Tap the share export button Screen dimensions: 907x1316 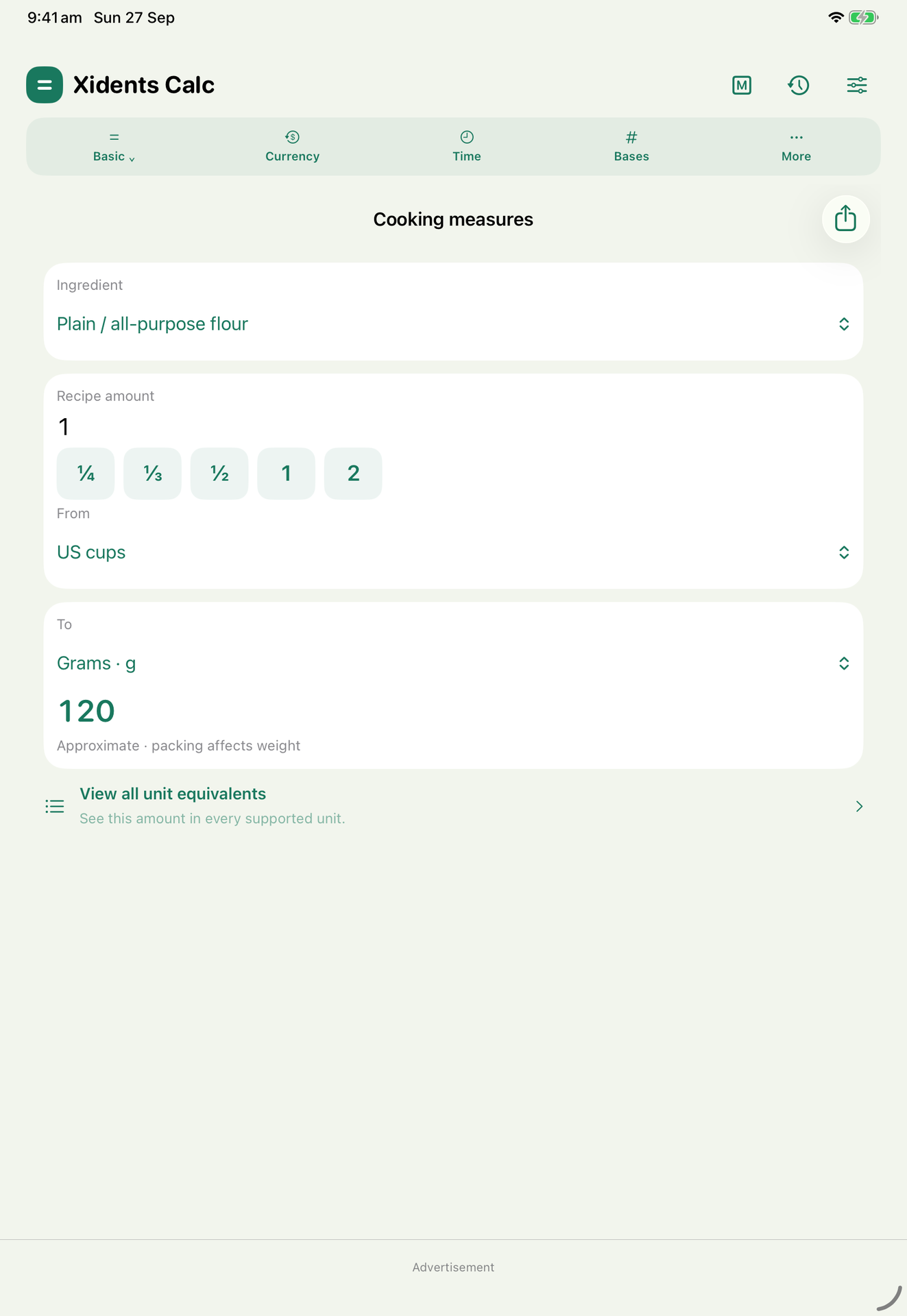[846, 219]
